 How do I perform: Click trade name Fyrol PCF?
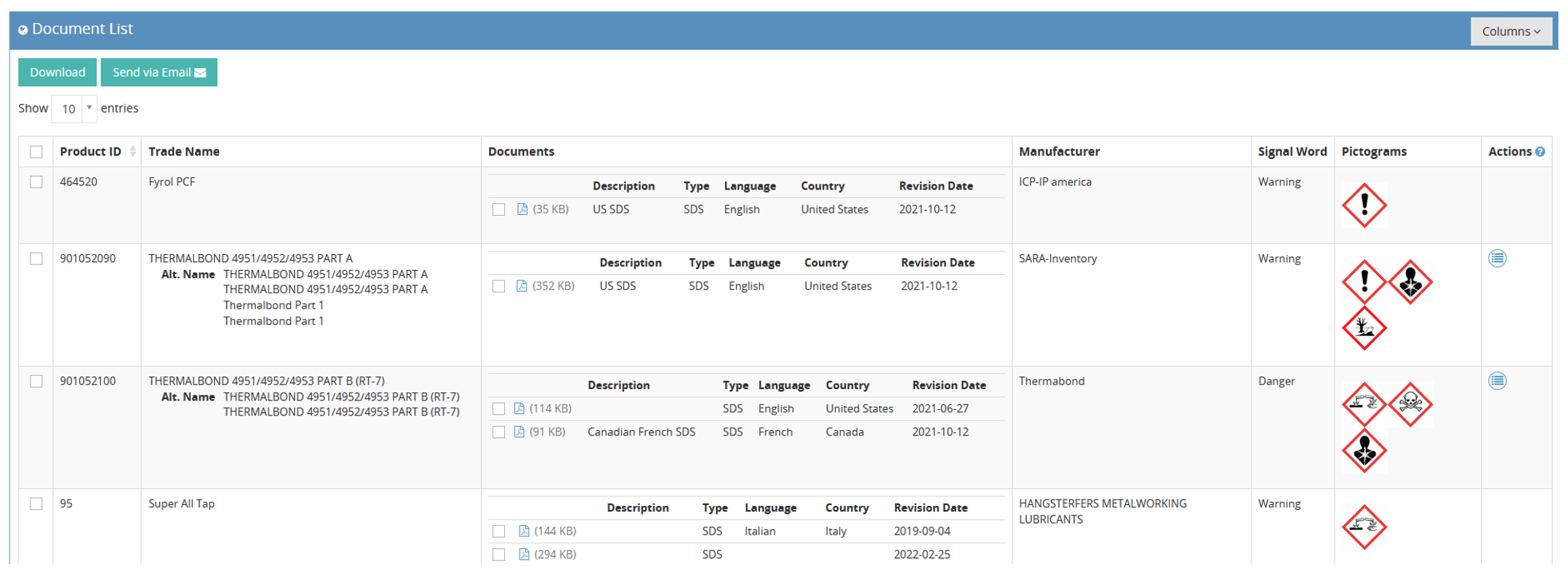coord(172,182)
